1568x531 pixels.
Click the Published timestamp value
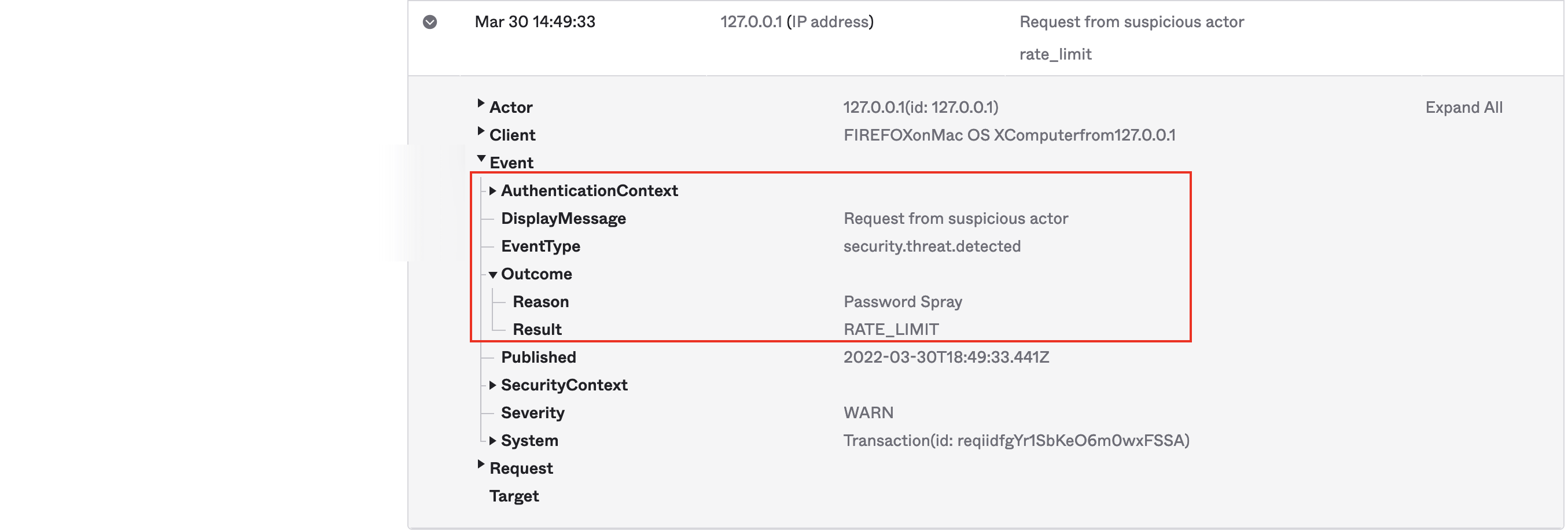945,357
